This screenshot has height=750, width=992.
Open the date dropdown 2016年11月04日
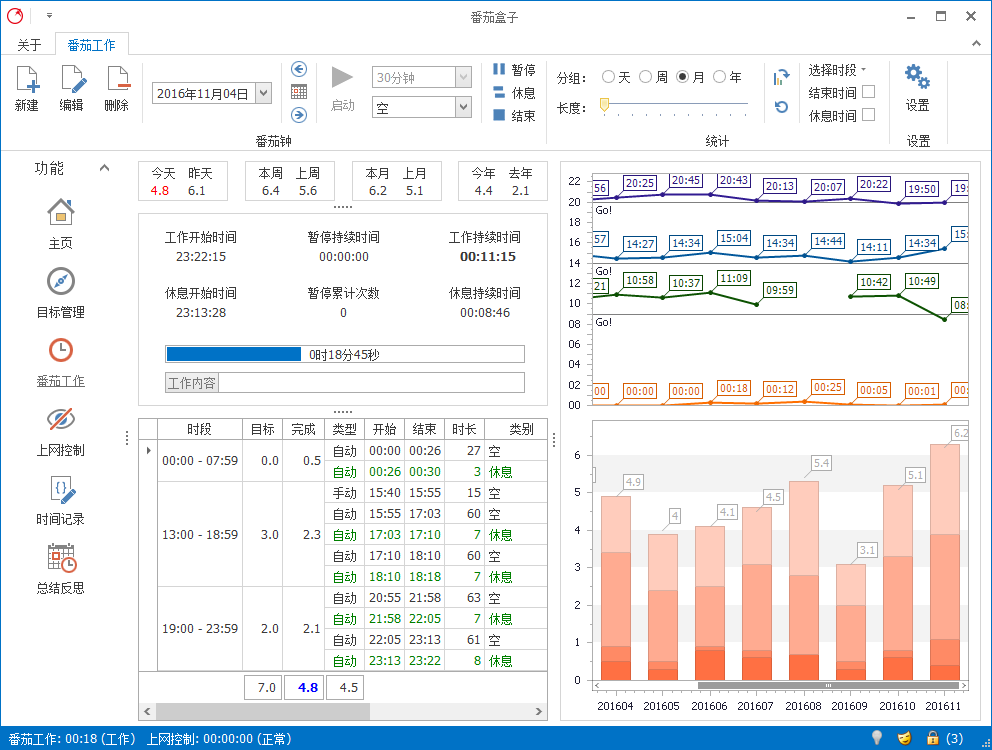pos(263,93)
